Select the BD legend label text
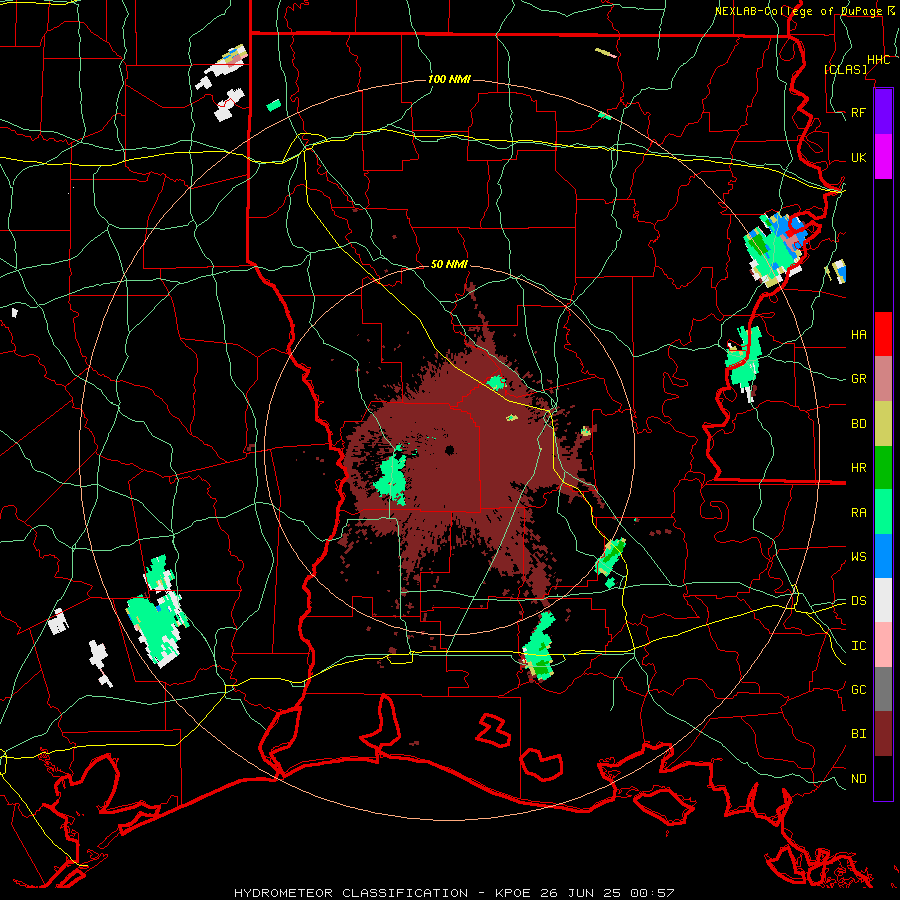Viewport: 900px width, 900px height. [858, 424]
